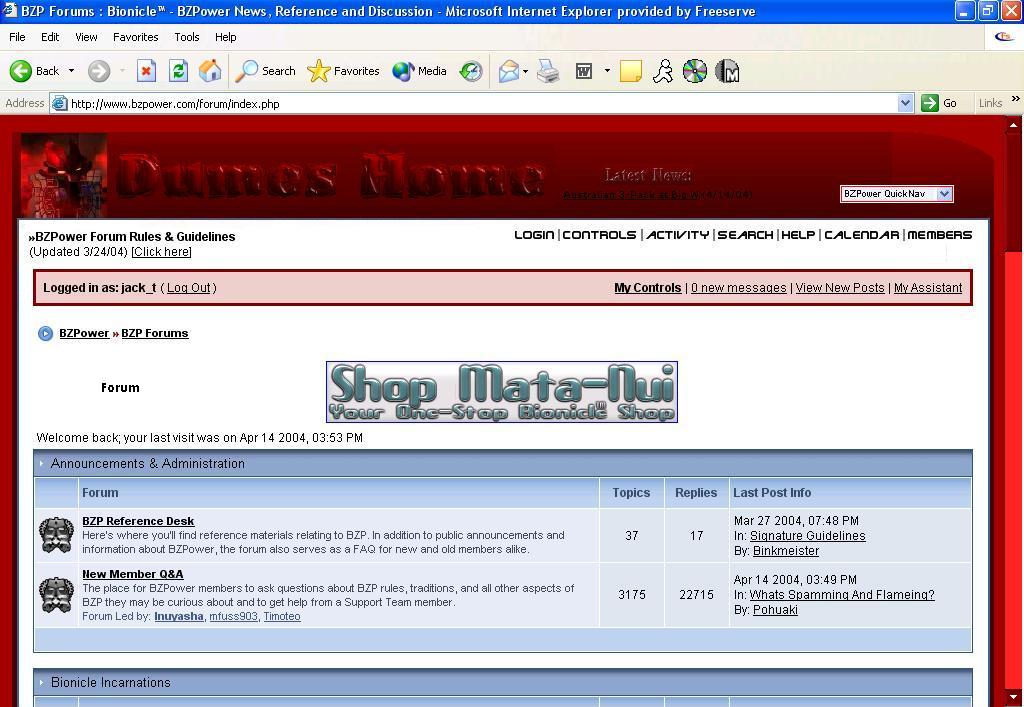Open the address bar dropdown arrow
Viewport: 1024px width, 707px height.
click(x=905, y=103)
